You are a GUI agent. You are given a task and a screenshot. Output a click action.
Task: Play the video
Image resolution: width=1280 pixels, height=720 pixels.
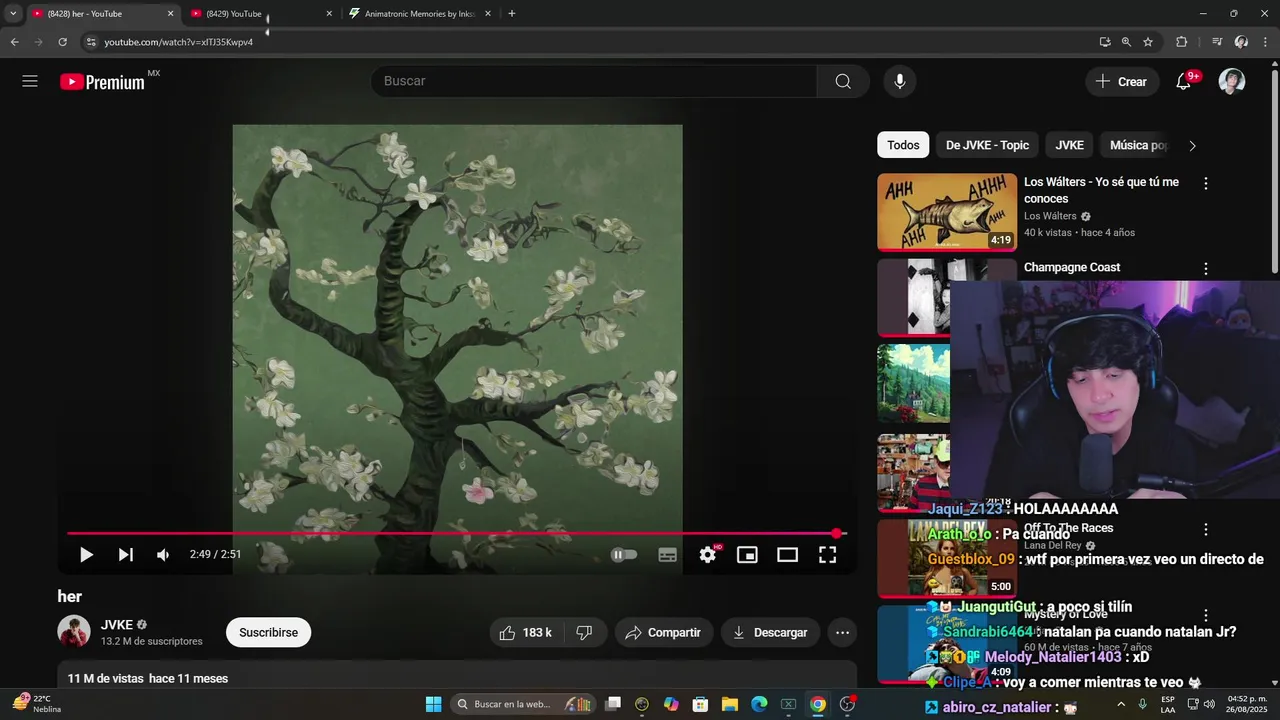[x=86, y=555]
